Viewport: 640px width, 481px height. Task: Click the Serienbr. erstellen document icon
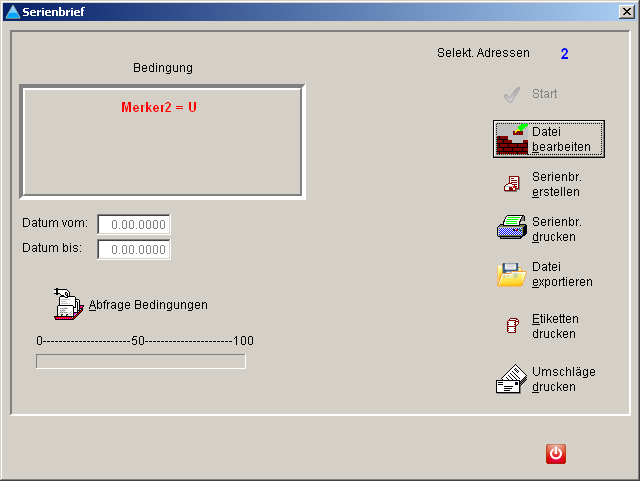point(512,184)
